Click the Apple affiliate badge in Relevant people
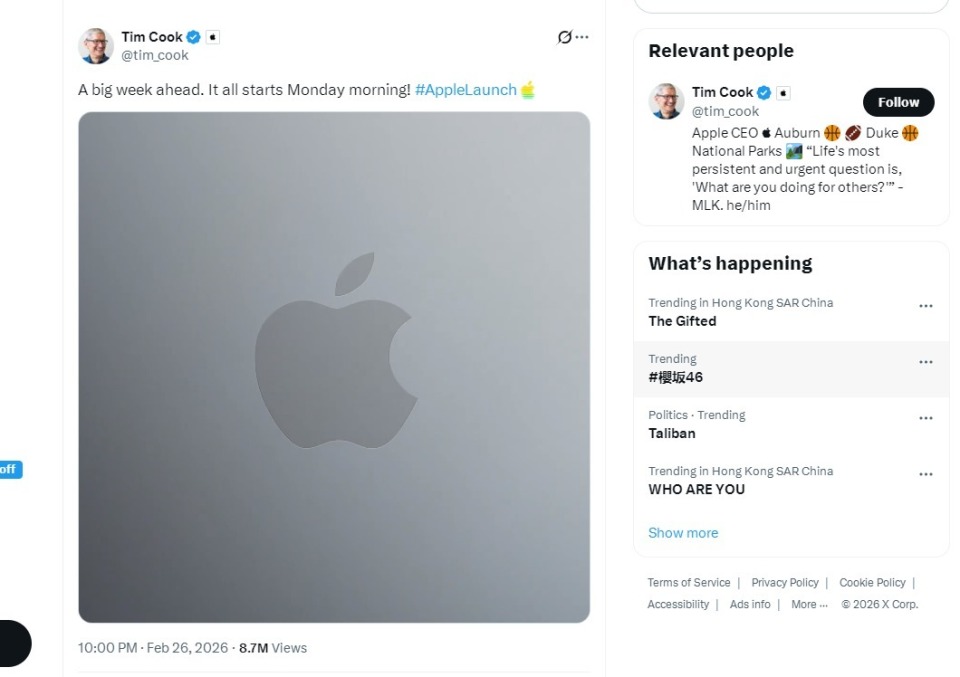The height and width of the screenshot is (677, 960). (783, 93)
